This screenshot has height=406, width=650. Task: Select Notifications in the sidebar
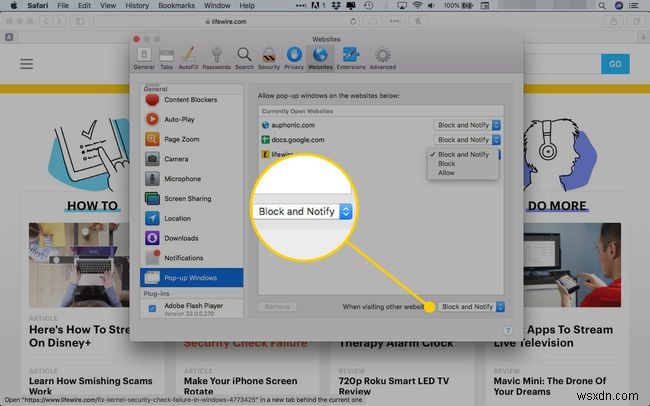point(192,258)
